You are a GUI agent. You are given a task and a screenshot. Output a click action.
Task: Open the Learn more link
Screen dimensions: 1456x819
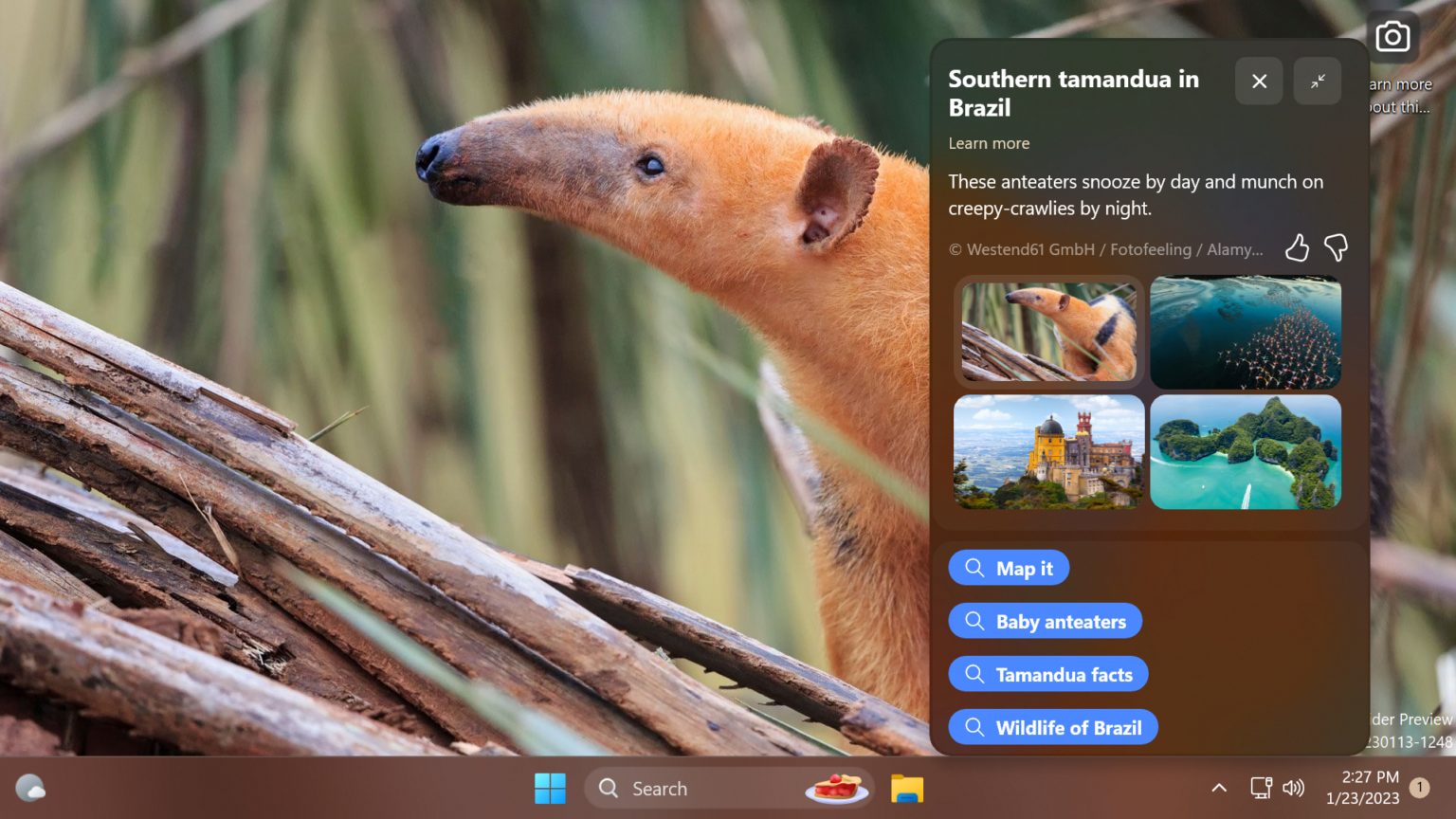(989, 143)
